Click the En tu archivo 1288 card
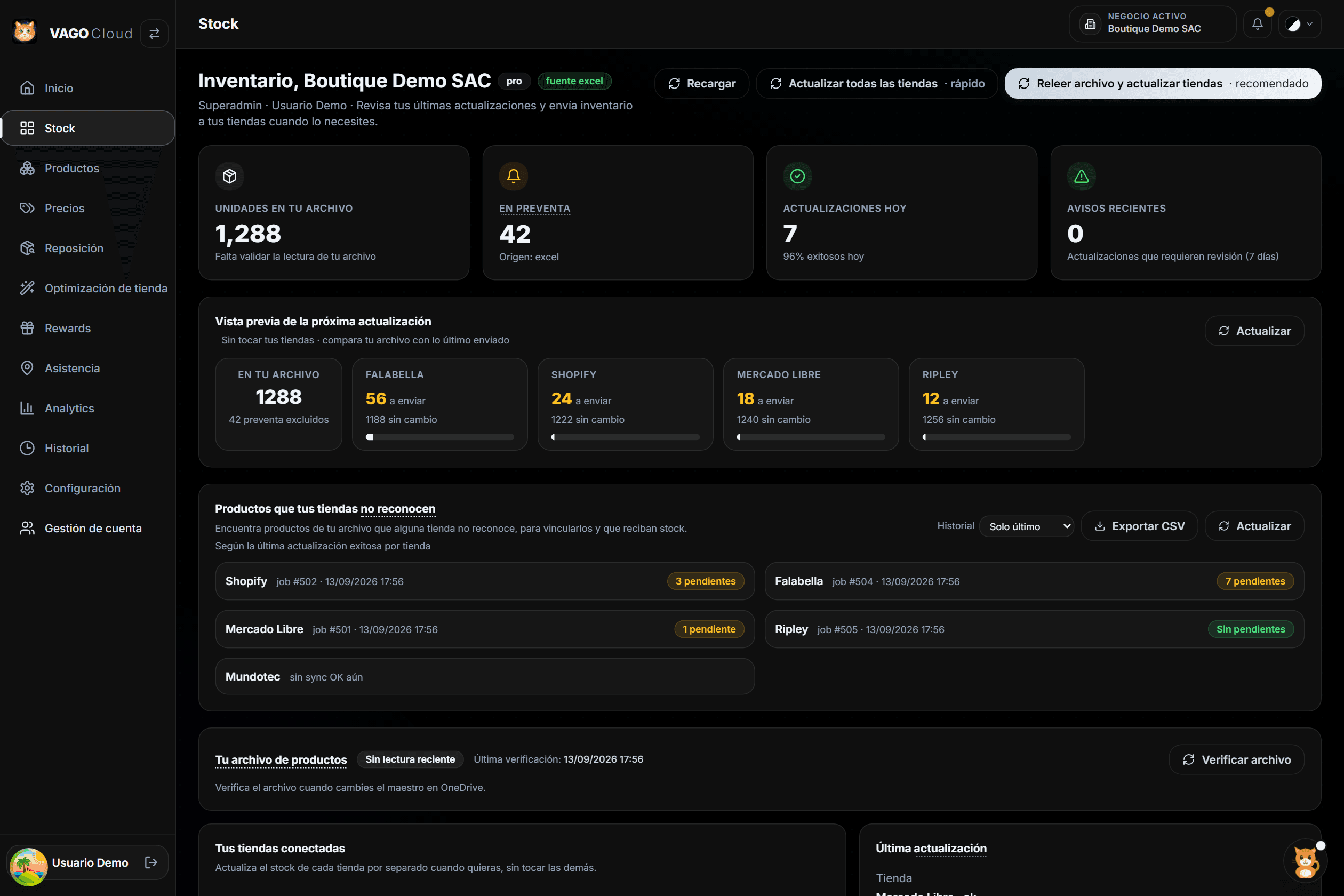 279,404
